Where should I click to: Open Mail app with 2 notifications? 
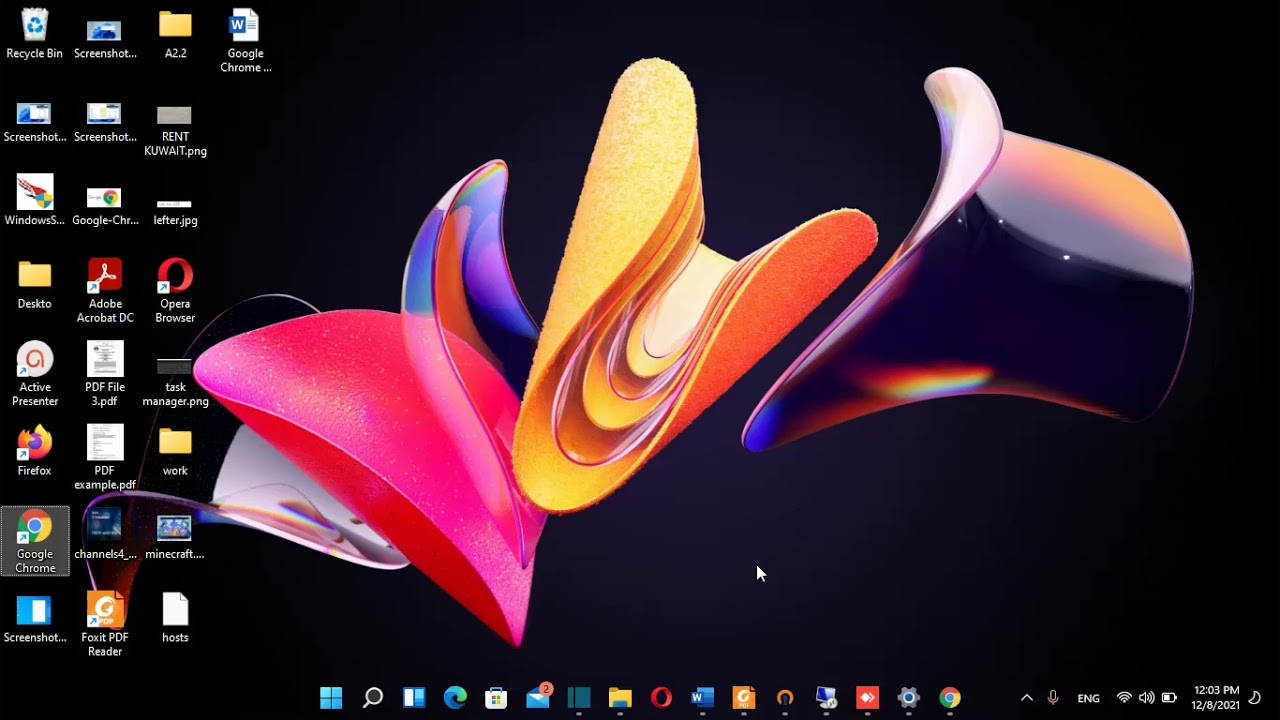click(538, 697)
